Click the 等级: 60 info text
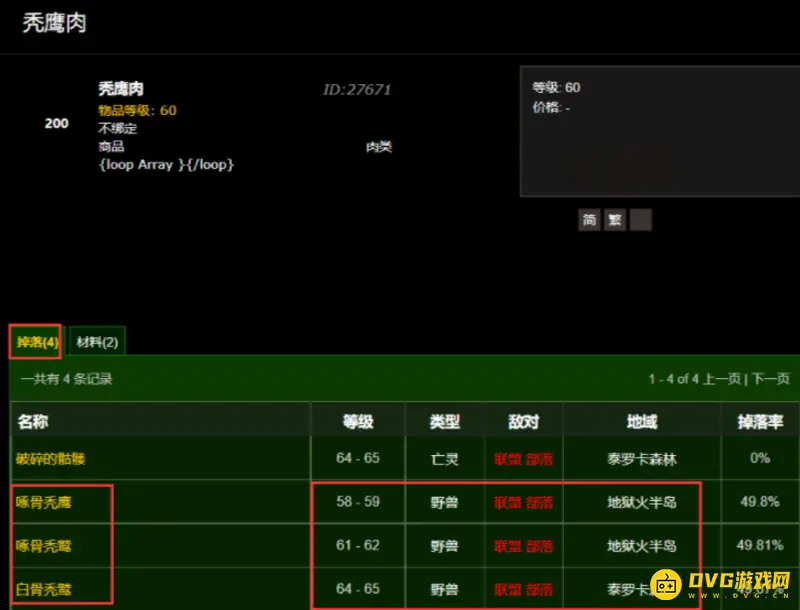 [x=556, y=88]
